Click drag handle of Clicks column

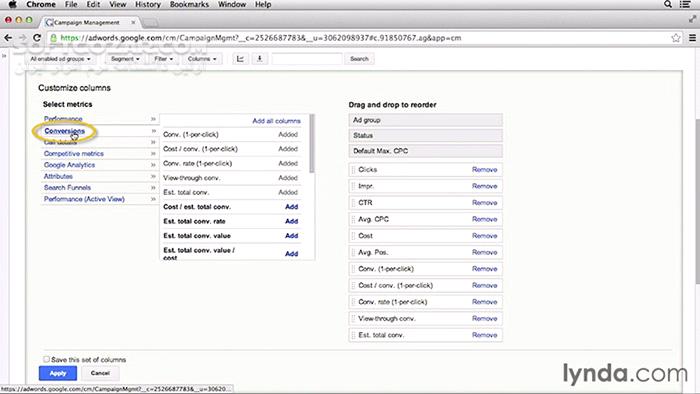[354, 170]
